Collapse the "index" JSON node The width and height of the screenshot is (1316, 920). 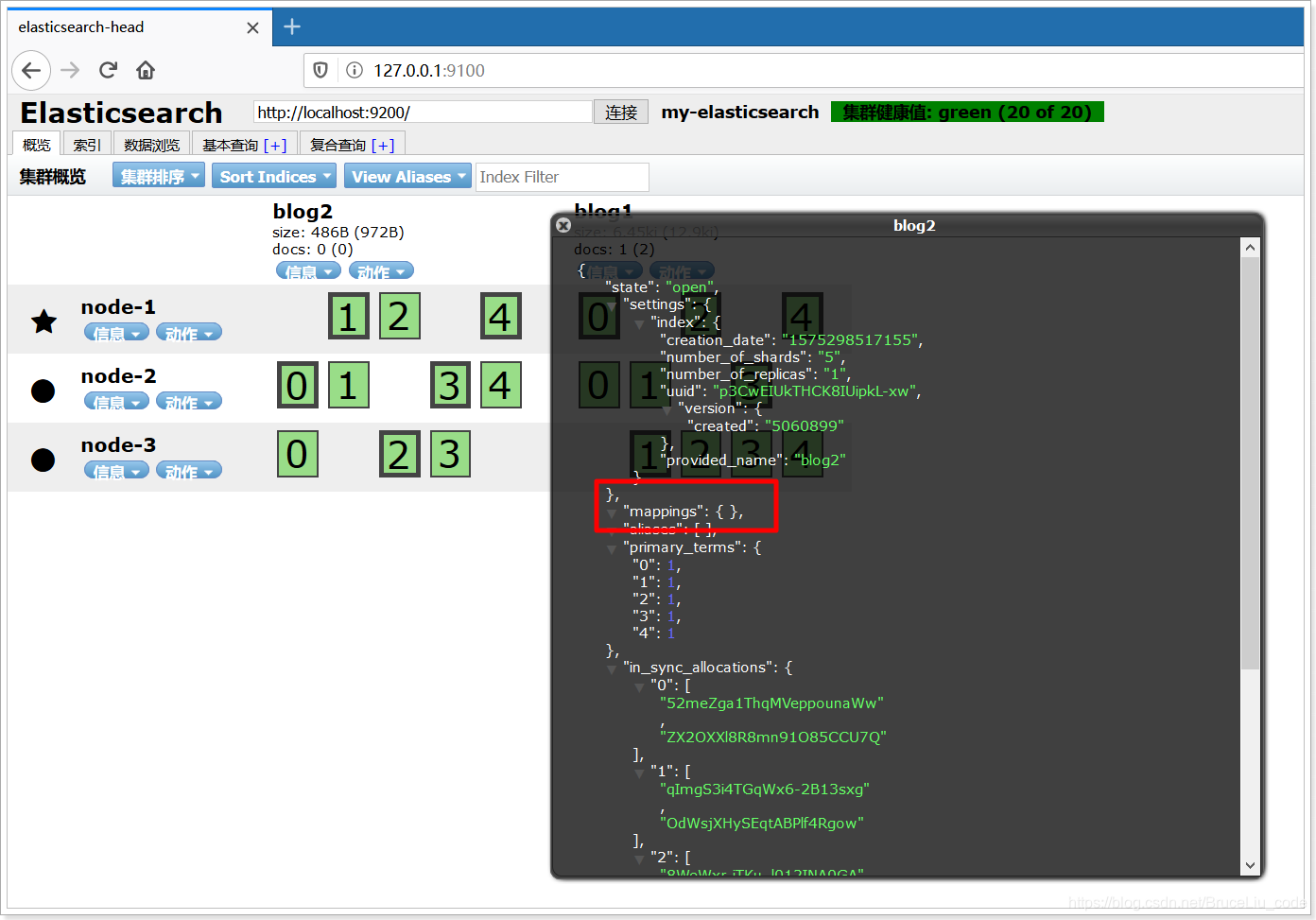point(639,323)
